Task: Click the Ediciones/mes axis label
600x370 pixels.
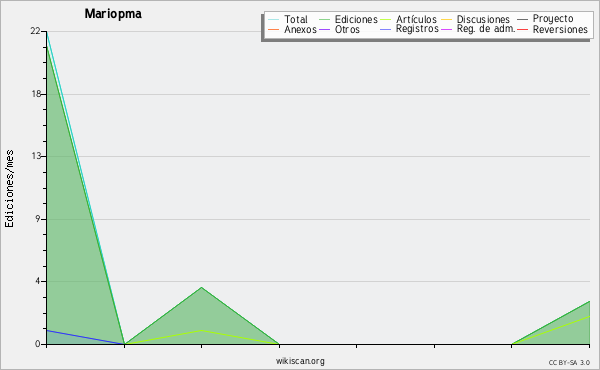Action: 9,189
